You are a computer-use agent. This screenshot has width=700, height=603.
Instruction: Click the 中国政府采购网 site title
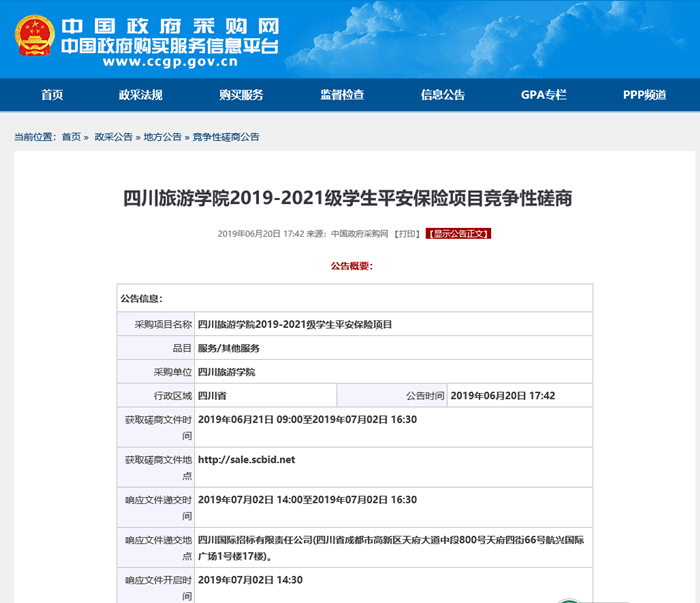pyautogui.click(x=170, y=26)
